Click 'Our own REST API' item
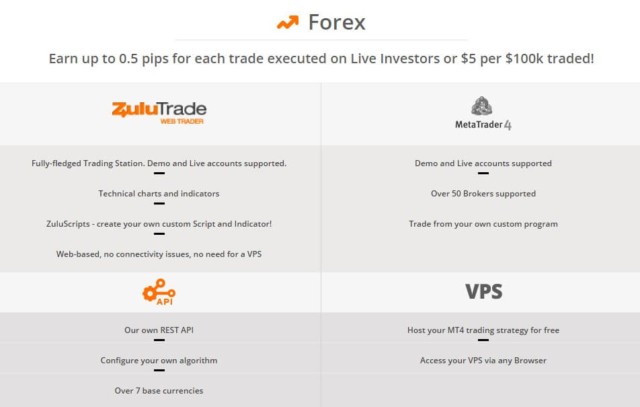Image resolution: width=640 pixels, height=407 pixels. pos(159,330)
